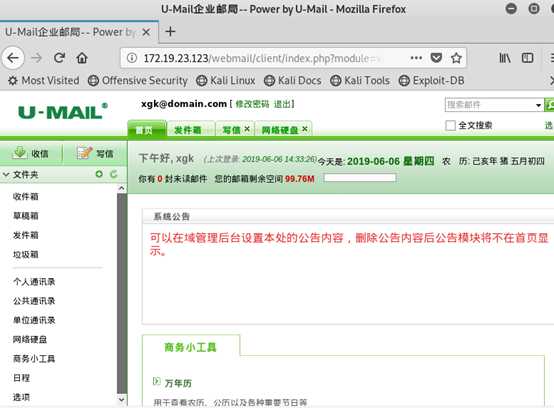Go back with the browser back arrow
This screenshot has width=554, height=408.
click(13, 58)
